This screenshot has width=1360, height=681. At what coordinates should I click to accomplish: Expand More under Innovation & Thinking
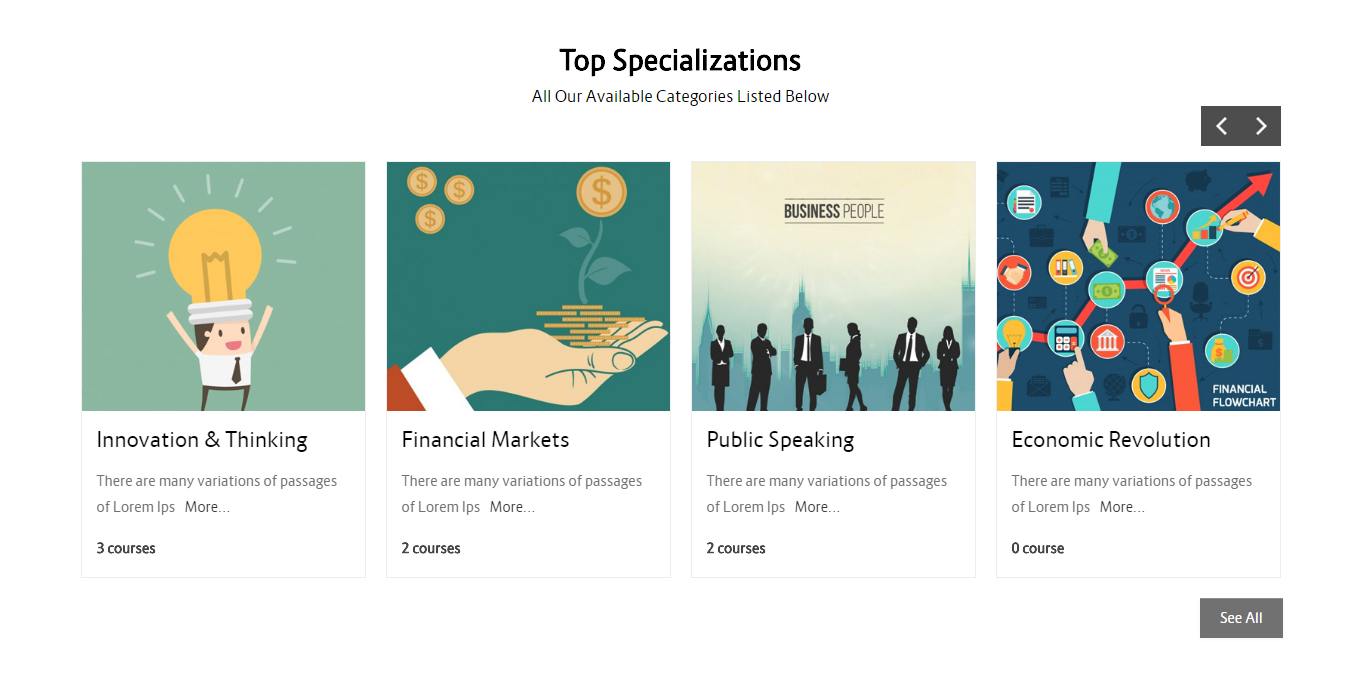click(207, 507)
